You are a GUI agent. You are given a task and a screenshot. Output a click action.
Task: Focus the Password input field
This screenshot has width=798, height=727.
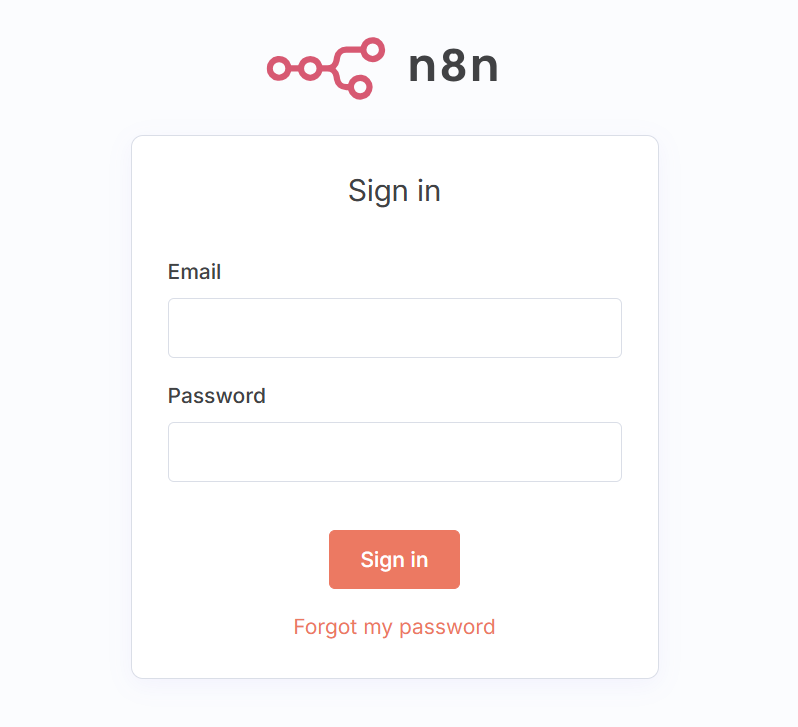(394, 452)
